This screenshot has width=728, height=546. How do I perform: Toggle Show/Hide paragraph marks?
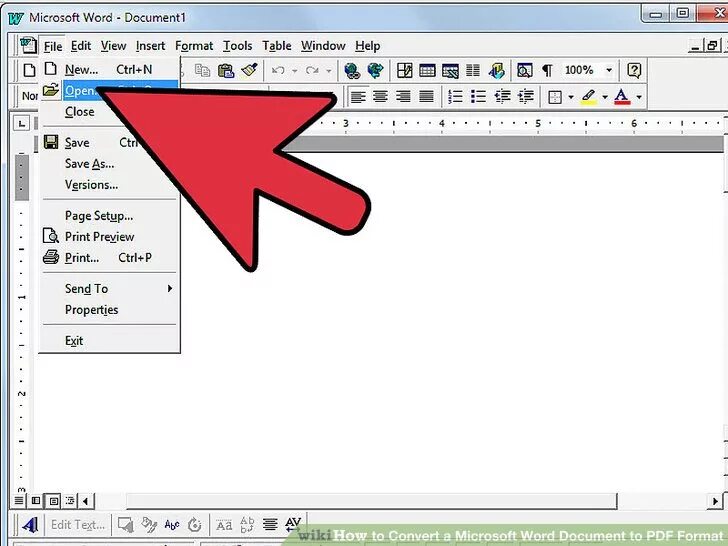tap(547, 71)
